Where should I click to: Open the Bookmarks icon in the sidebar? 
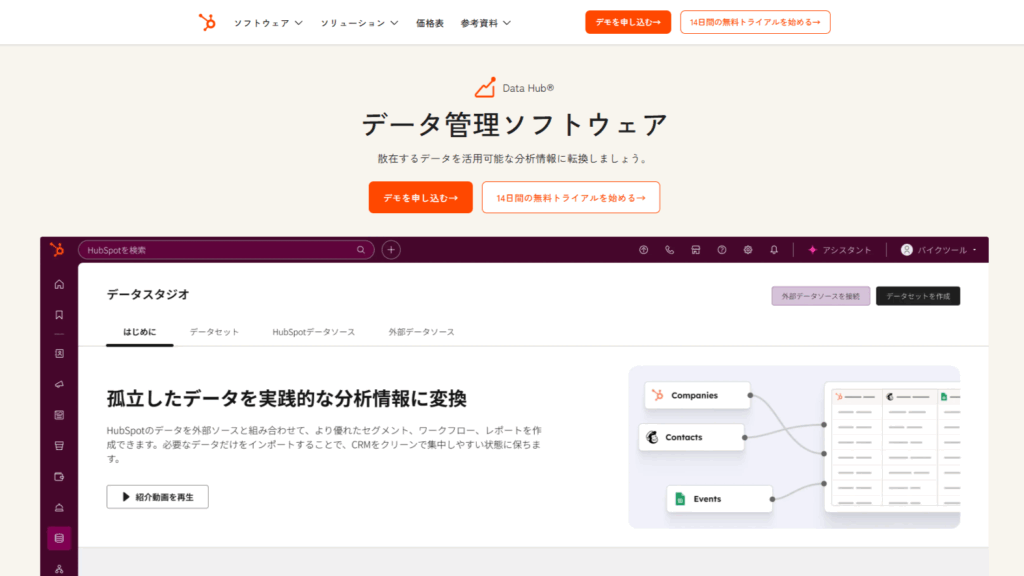pyautogui.click(x=59, y=314)
